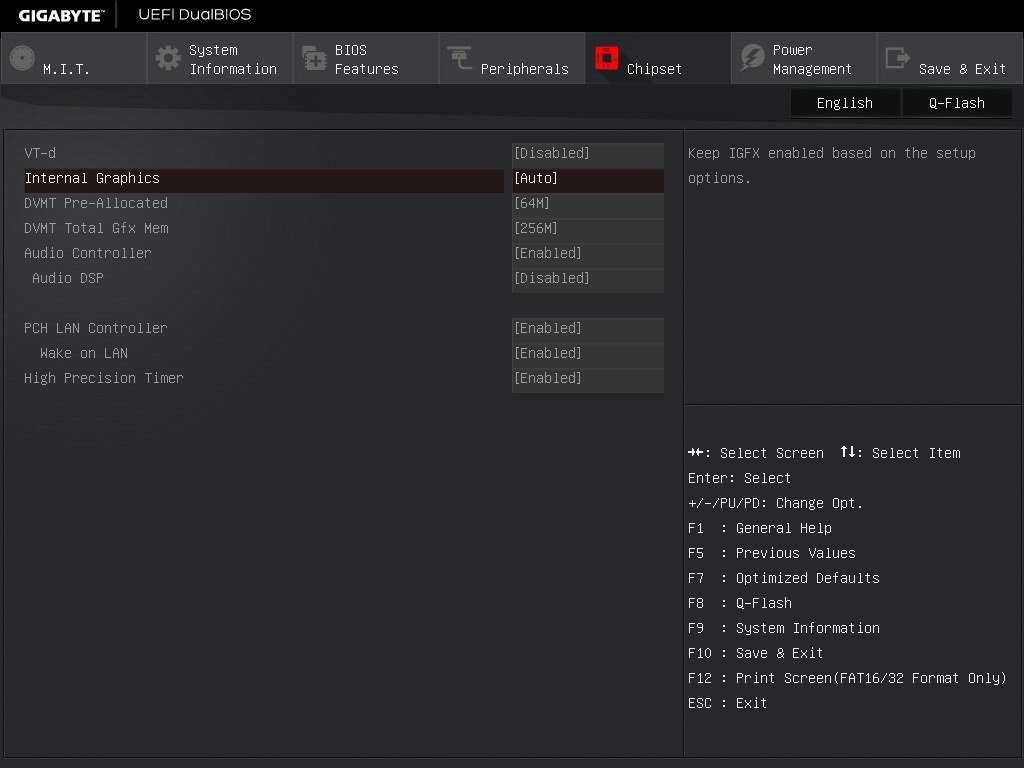Toggle Wake on LAN Enabled value
Screen dimensions: 1024x768
(587, 354)
